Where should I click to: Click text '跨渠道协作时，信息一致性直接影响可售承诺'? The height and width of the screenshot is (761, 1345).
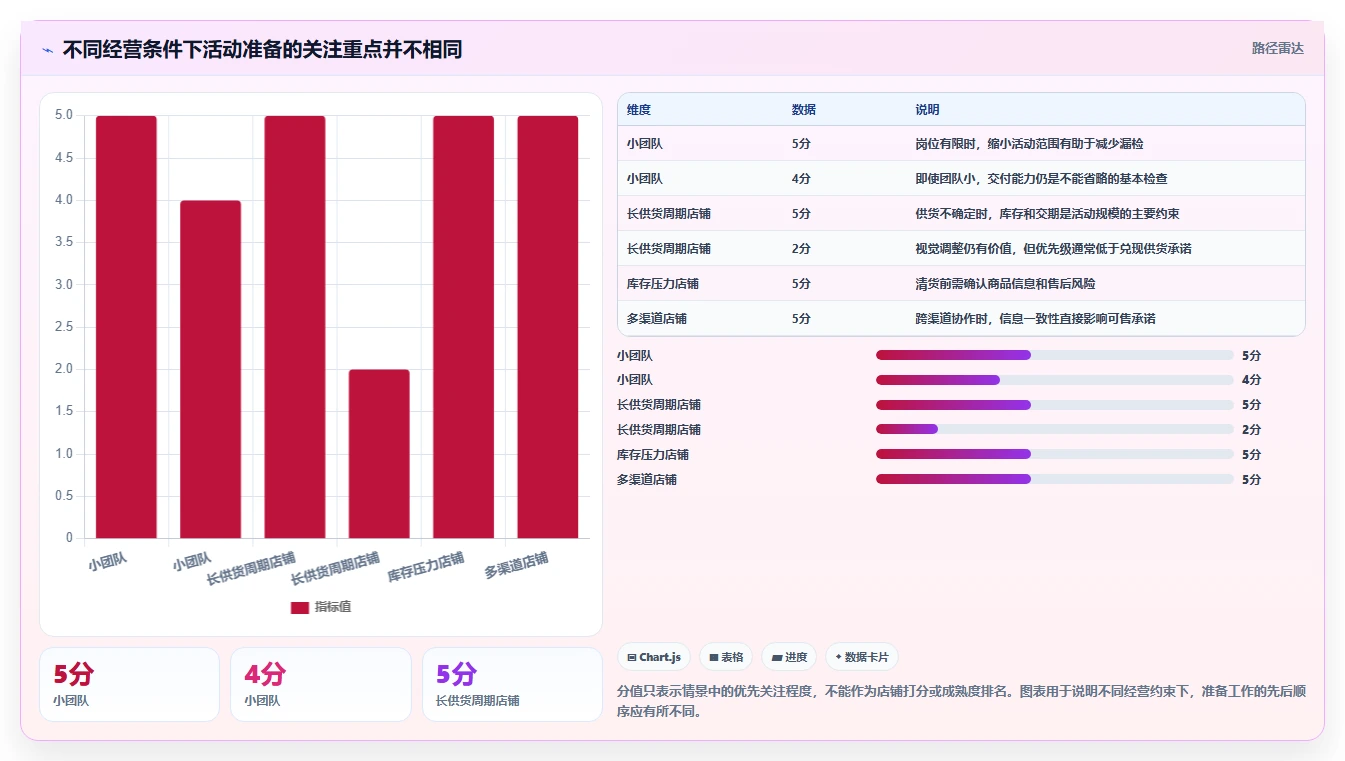pos(1035,319)
